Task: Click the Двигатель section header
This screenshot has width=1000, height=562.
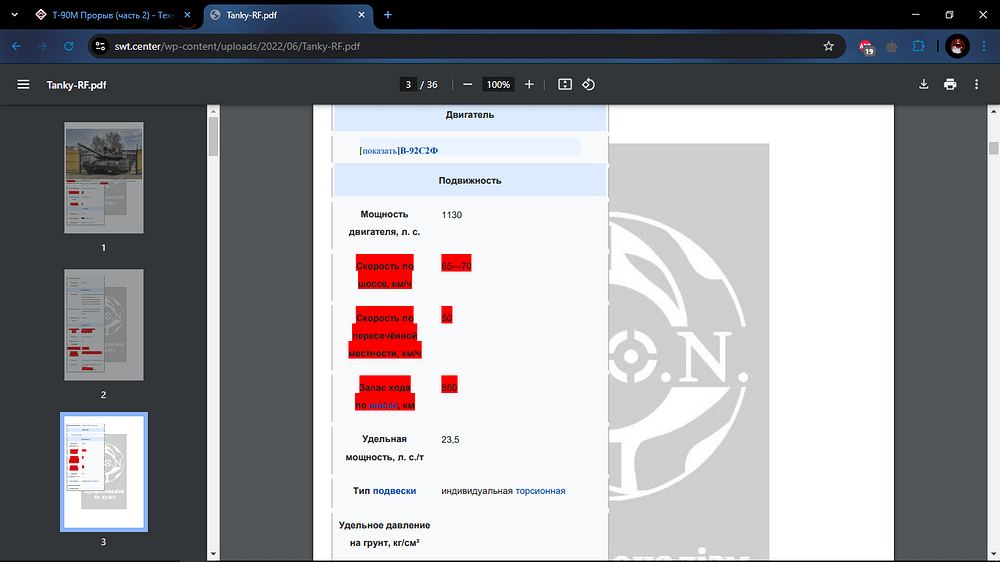Action: (x=470, y=115)
